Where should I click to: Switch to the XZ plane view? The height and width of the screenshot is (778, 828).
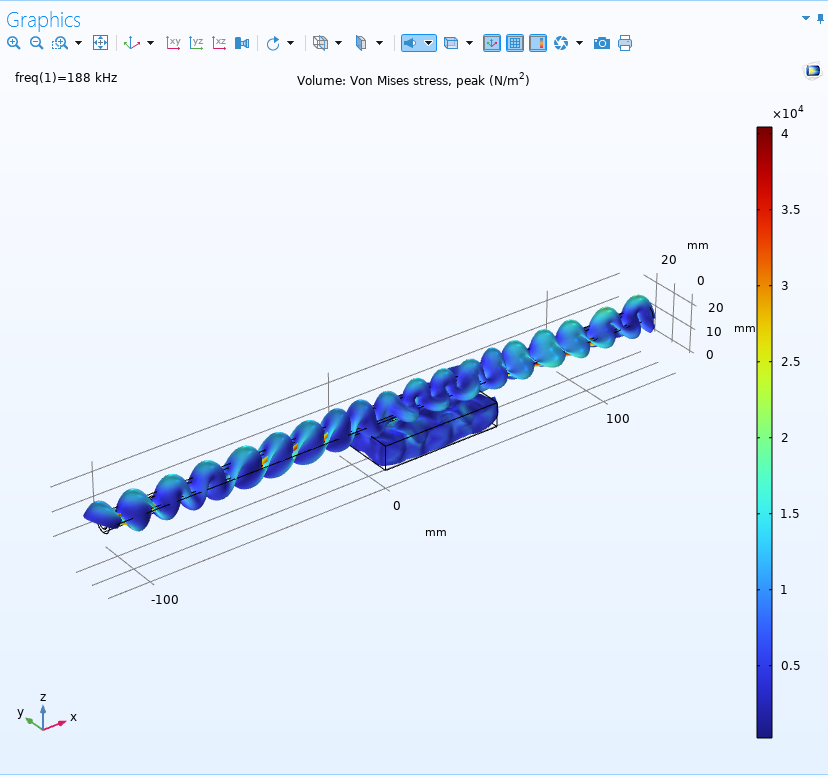[219, 43]
